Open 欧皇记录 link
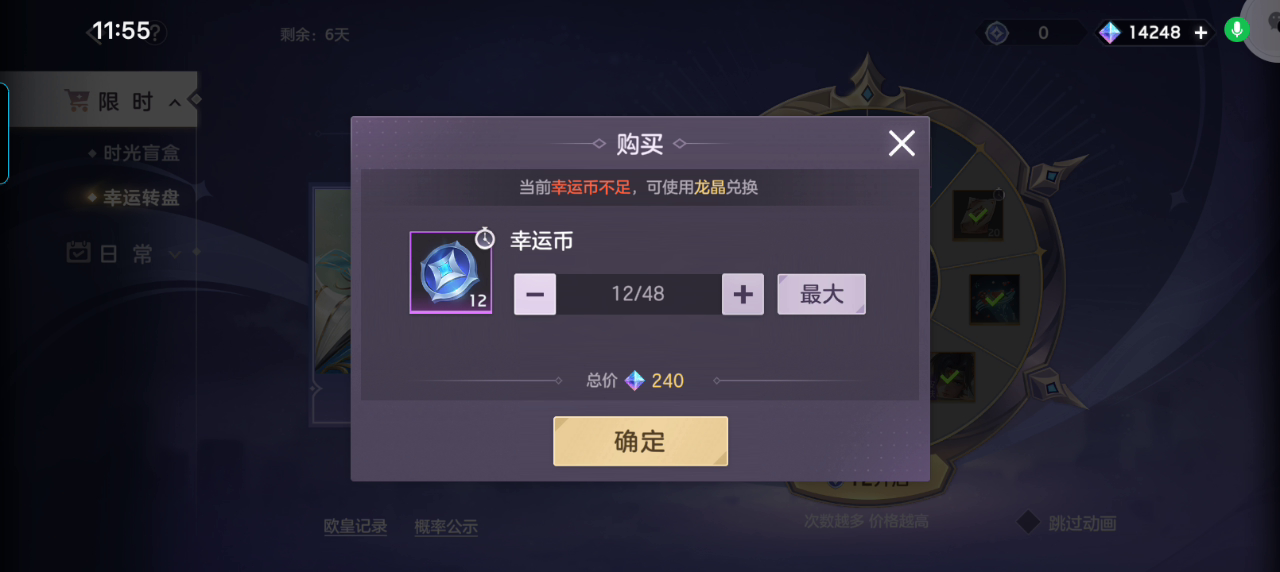Viewport: 1280px width, 572px height. (355, 526)
